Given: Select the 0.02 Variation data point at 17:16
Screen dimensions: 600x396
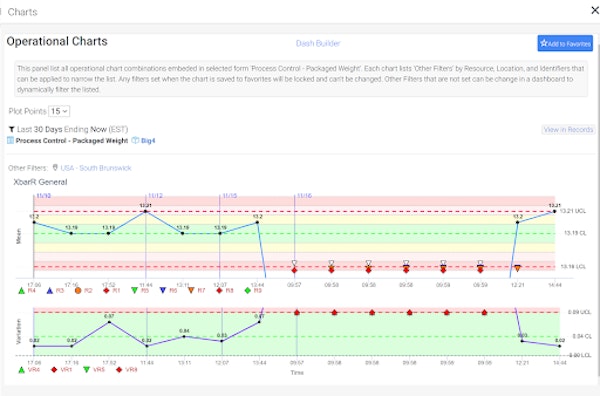Looking at the screenshot, I should 72,346.
